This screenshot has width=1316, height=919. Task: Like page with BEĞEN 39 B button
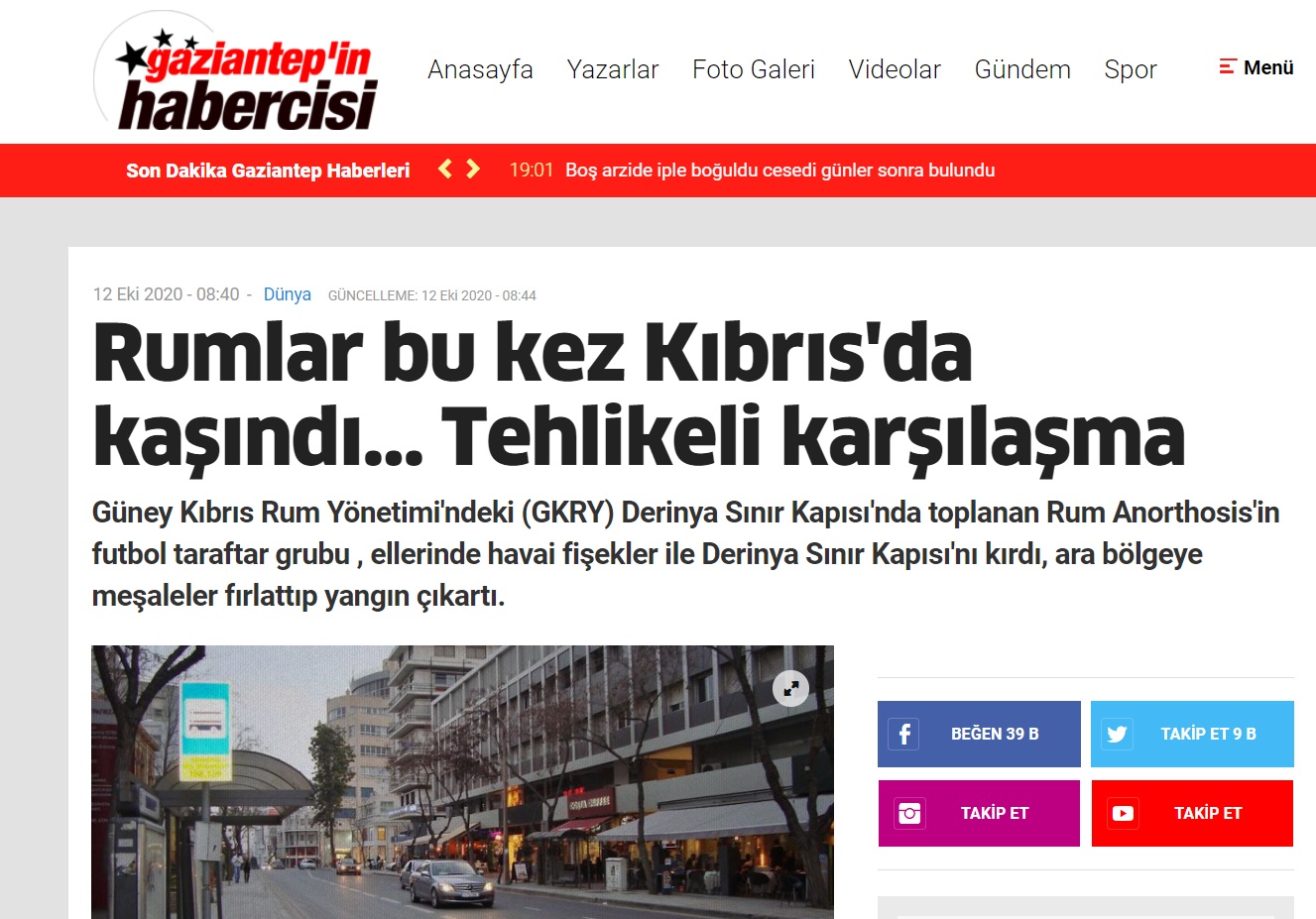coord(979,734)
